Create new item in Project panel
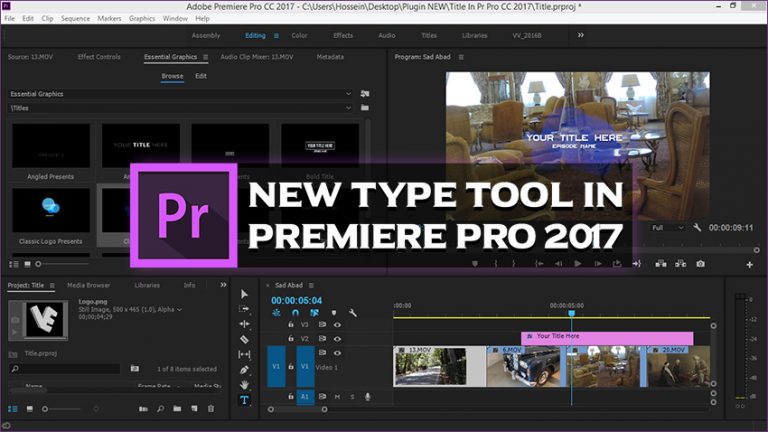This screenshot has width=768, height=432. coord(194,408)
